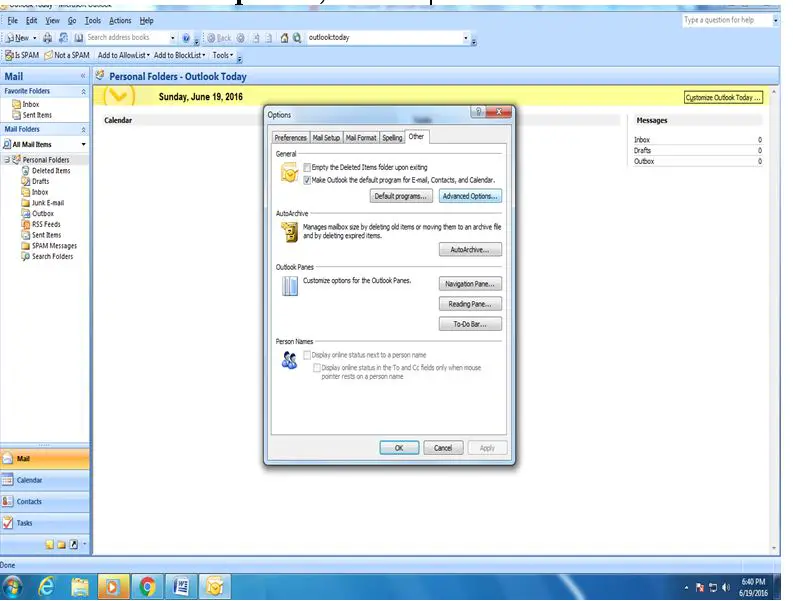Click the Search the Web globe icon
Screen dimensions: 793x601
[297, 38]
